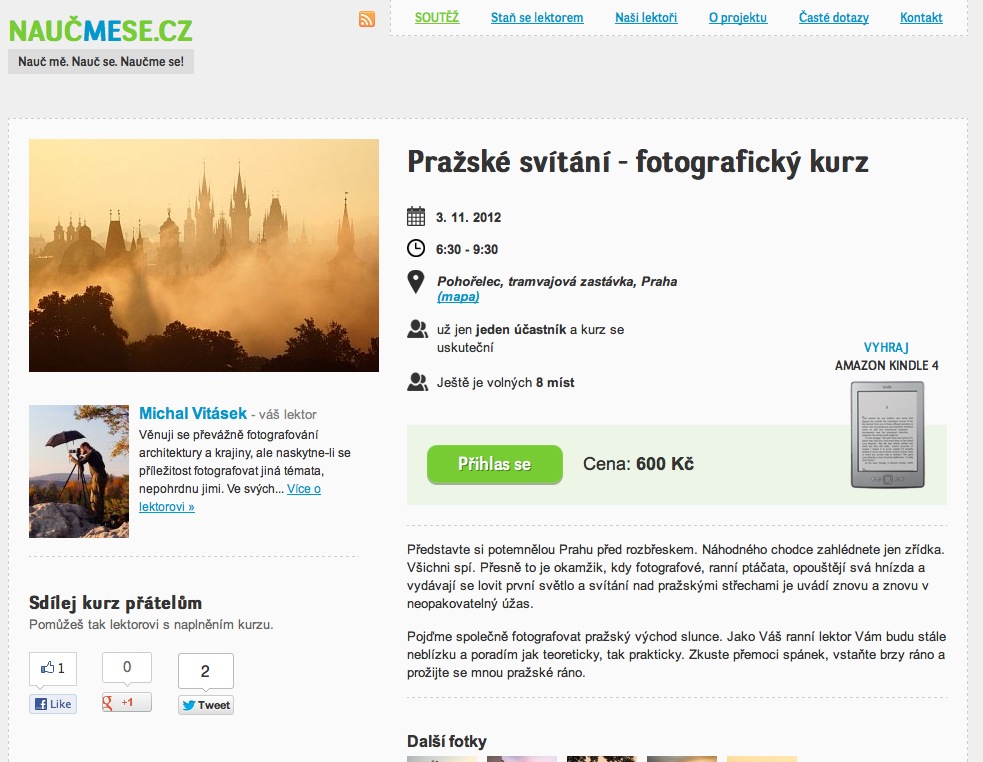Open the O projektu page
Screen dimensions: 983x762
click(738, 18)
